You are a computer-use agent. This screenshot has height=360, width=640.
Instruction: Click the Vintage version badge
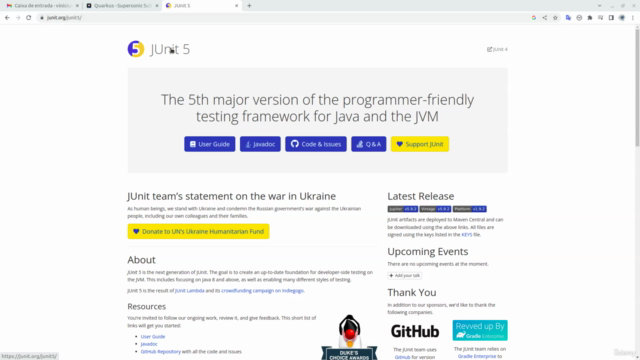435,209
